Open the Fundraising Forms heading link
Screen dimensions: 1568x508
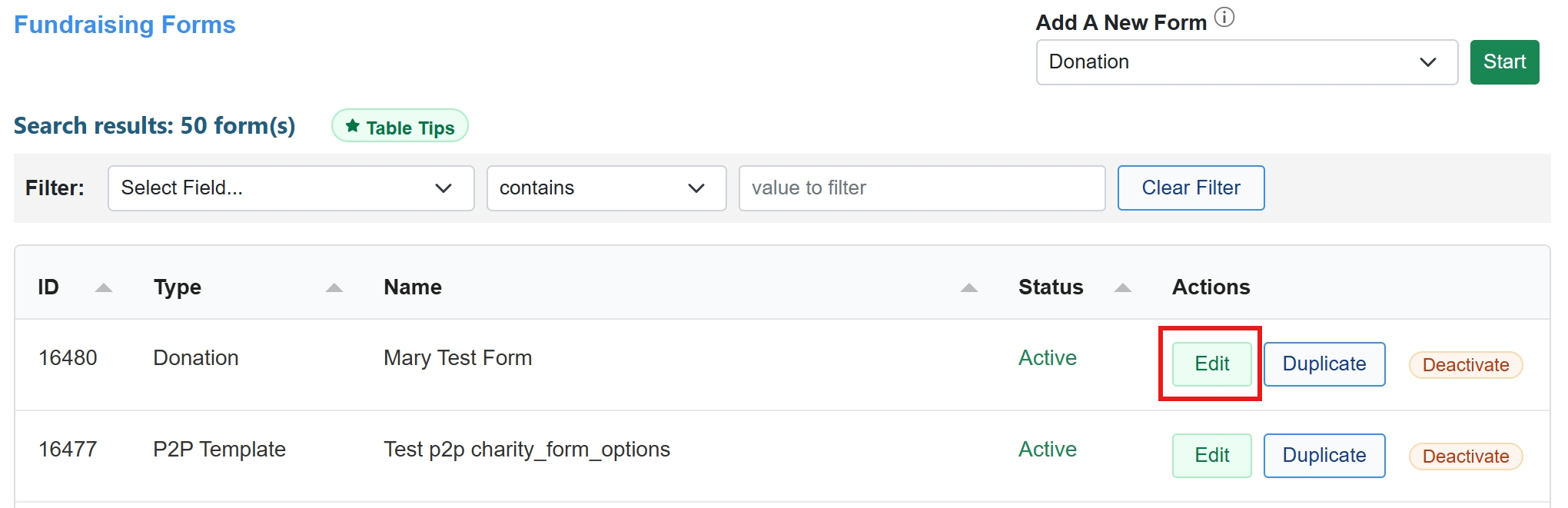[125, 25]
